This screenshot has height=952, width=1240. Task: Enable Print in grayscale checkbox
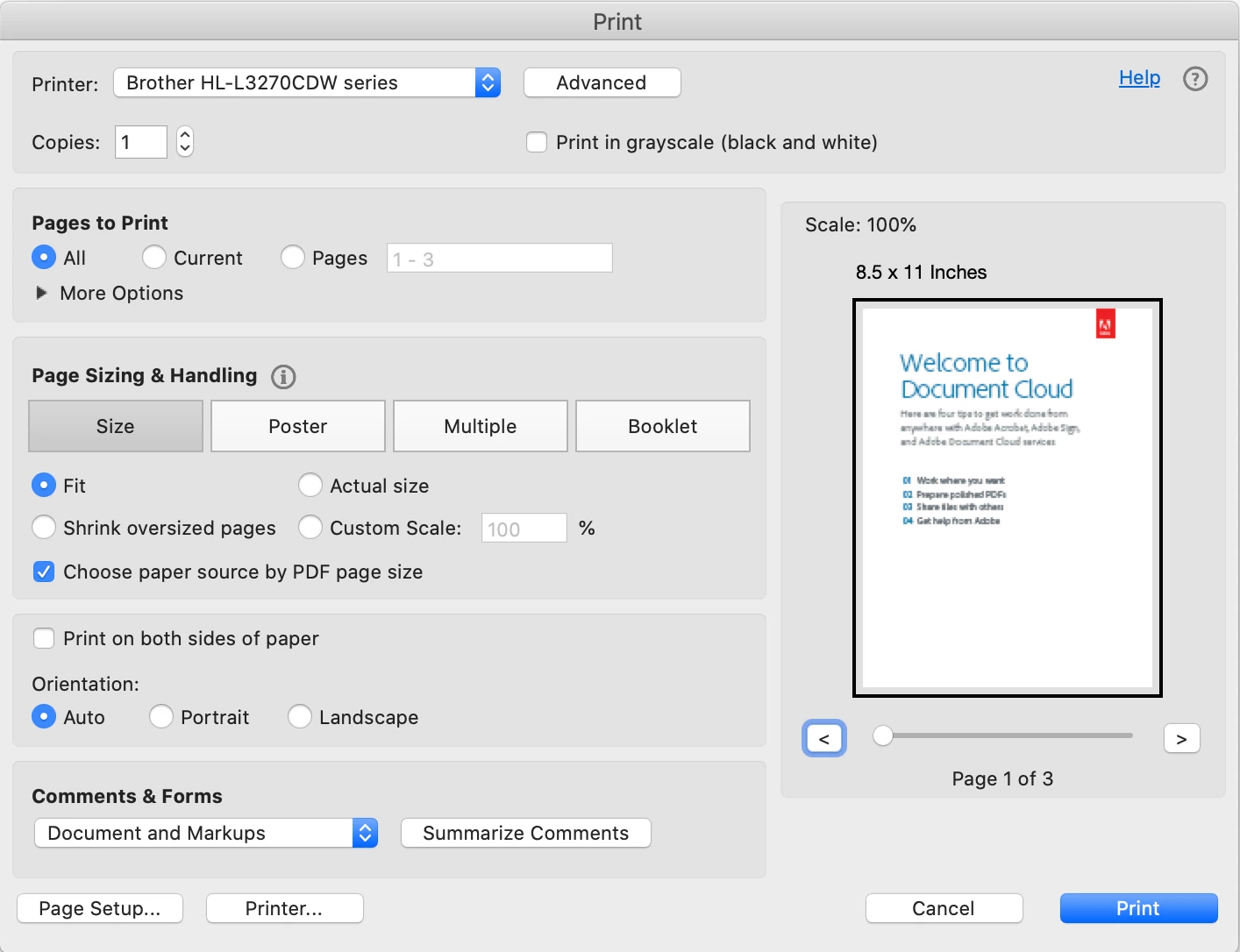[537, 142]
